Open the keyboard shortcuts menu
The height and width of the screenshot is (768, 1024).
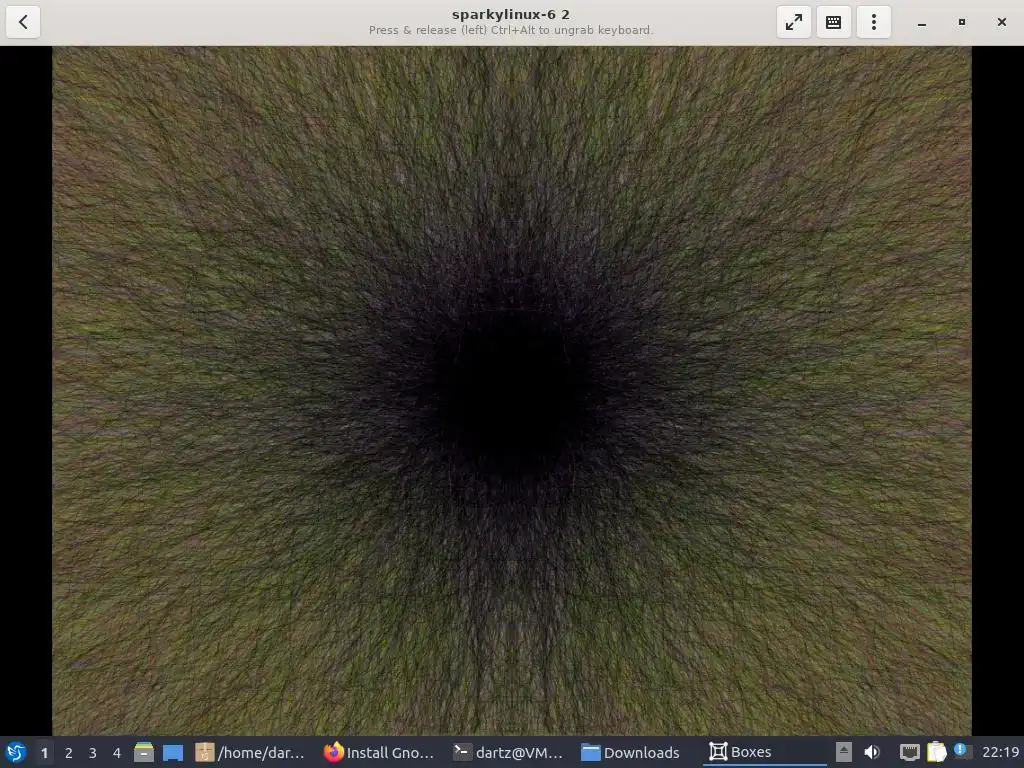click(833, 22)
